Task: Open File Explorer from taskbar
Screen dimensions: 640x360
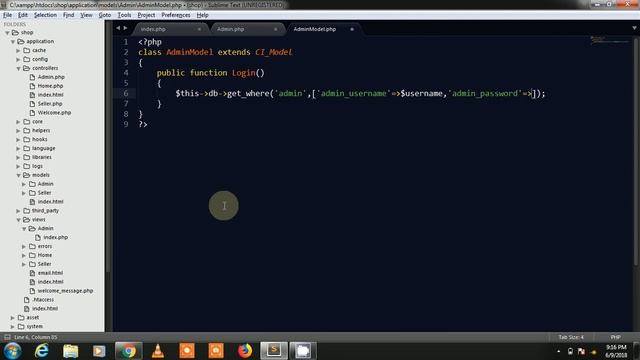Action: (x=70, y=351)
